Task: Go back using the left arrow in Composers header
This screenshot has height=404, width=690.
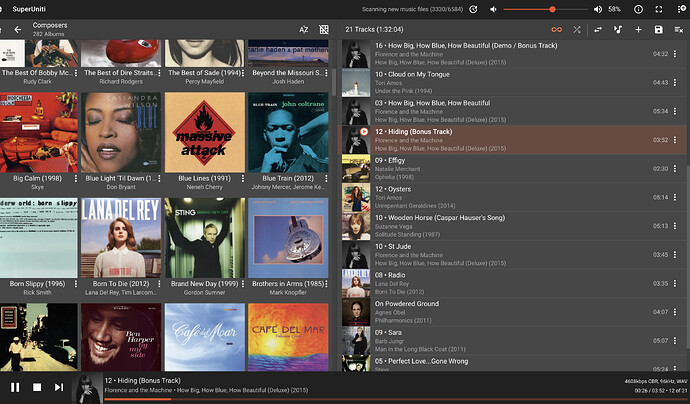Action: coord(18,29)
